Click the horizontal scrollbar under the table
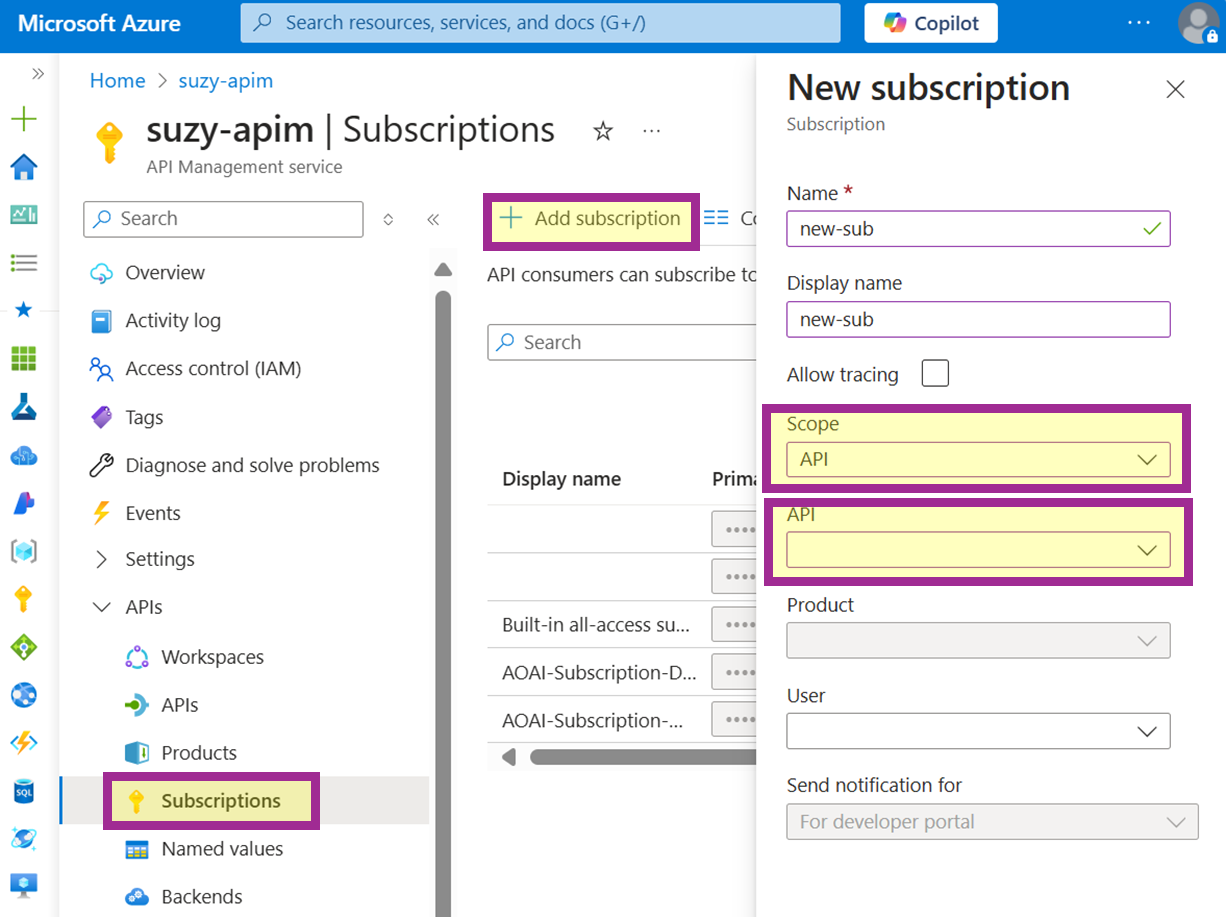The image size is (1226, 917). click(640, 756)
